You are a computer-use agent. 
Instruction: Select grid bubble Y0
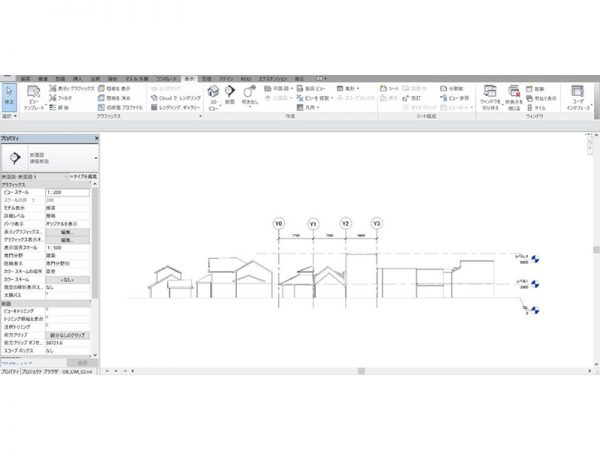(x=279, y=223)
